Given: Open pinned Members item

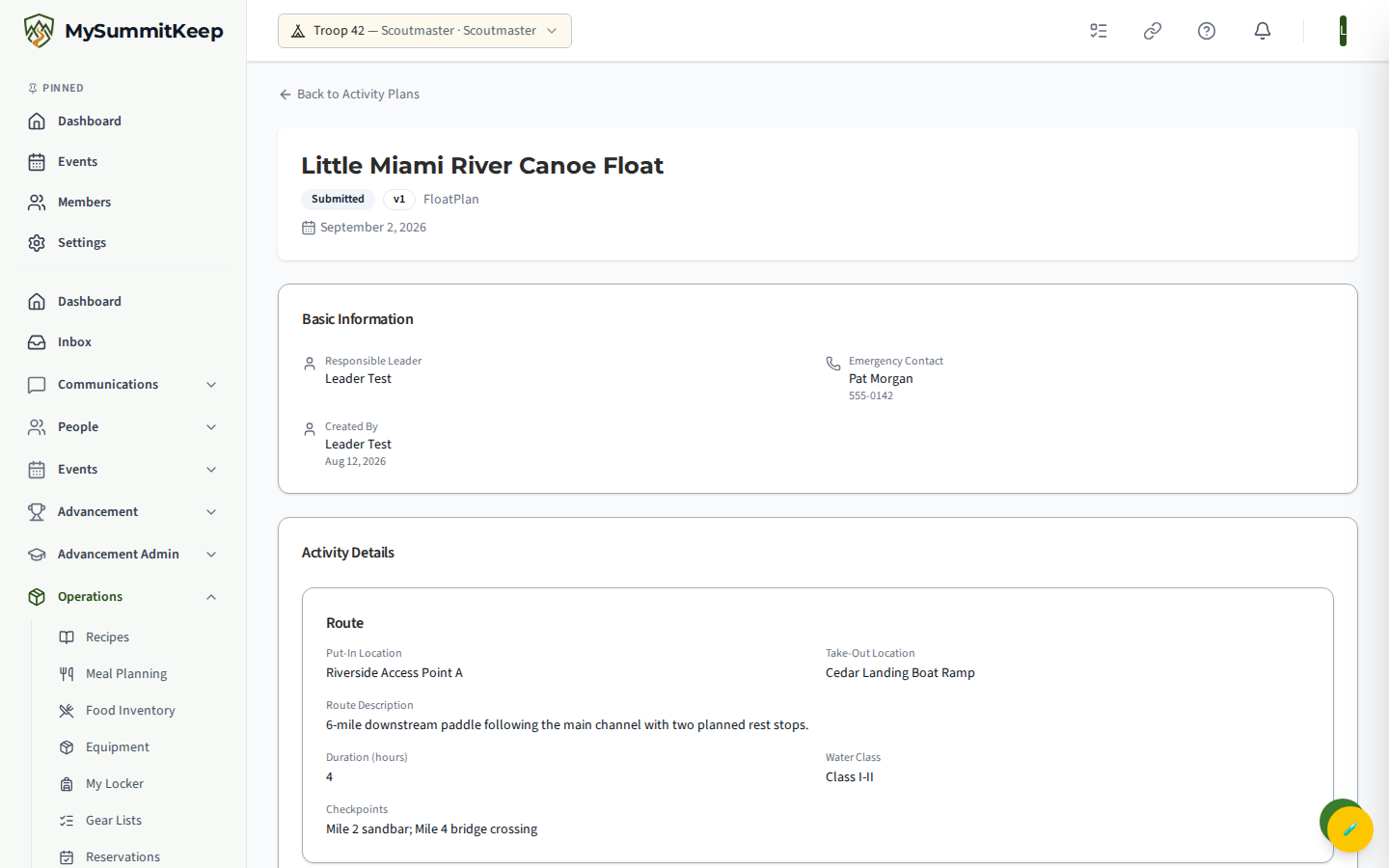Looking at the screenshot, I should 123,202.
